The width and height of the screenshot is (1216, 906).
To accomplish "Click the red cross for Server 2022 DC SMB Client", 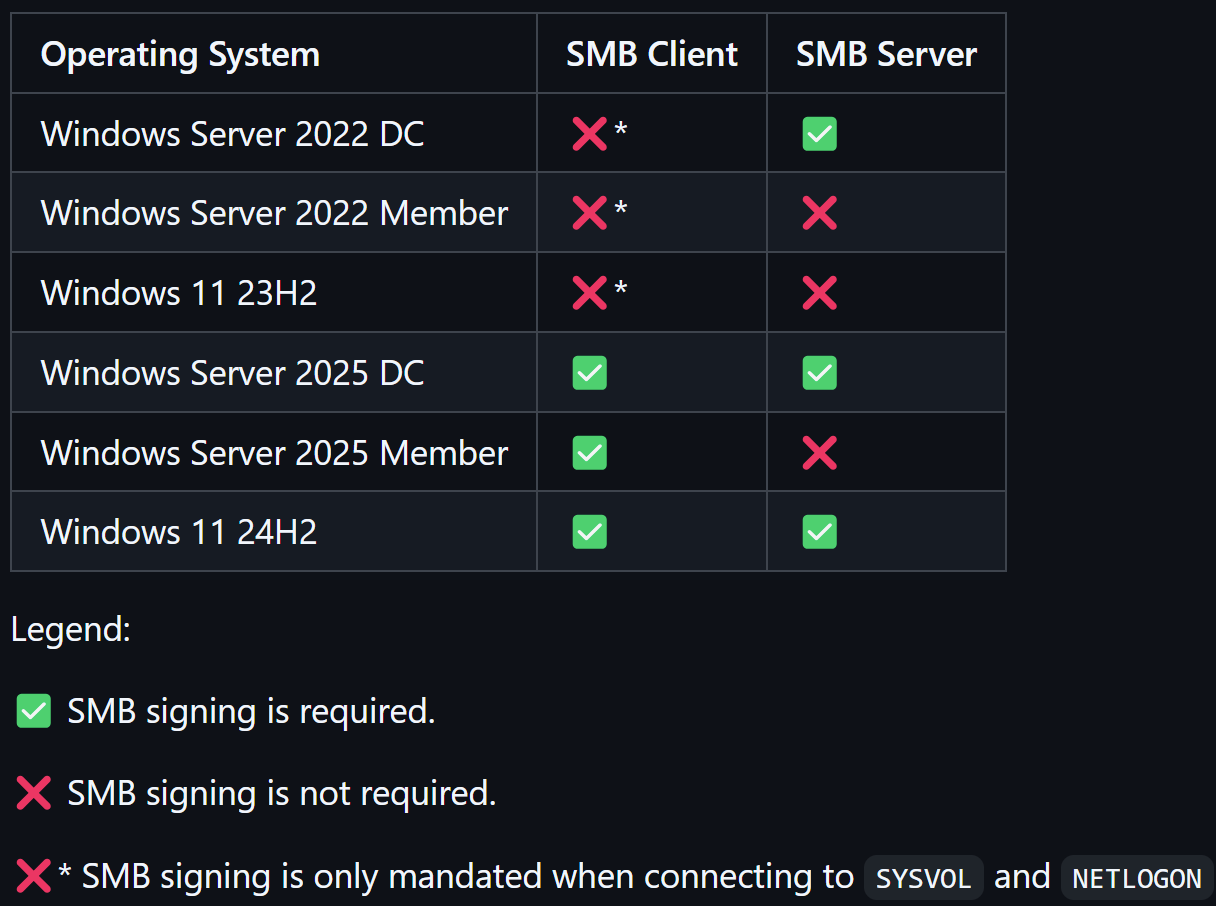I will [x=589, y=133].
